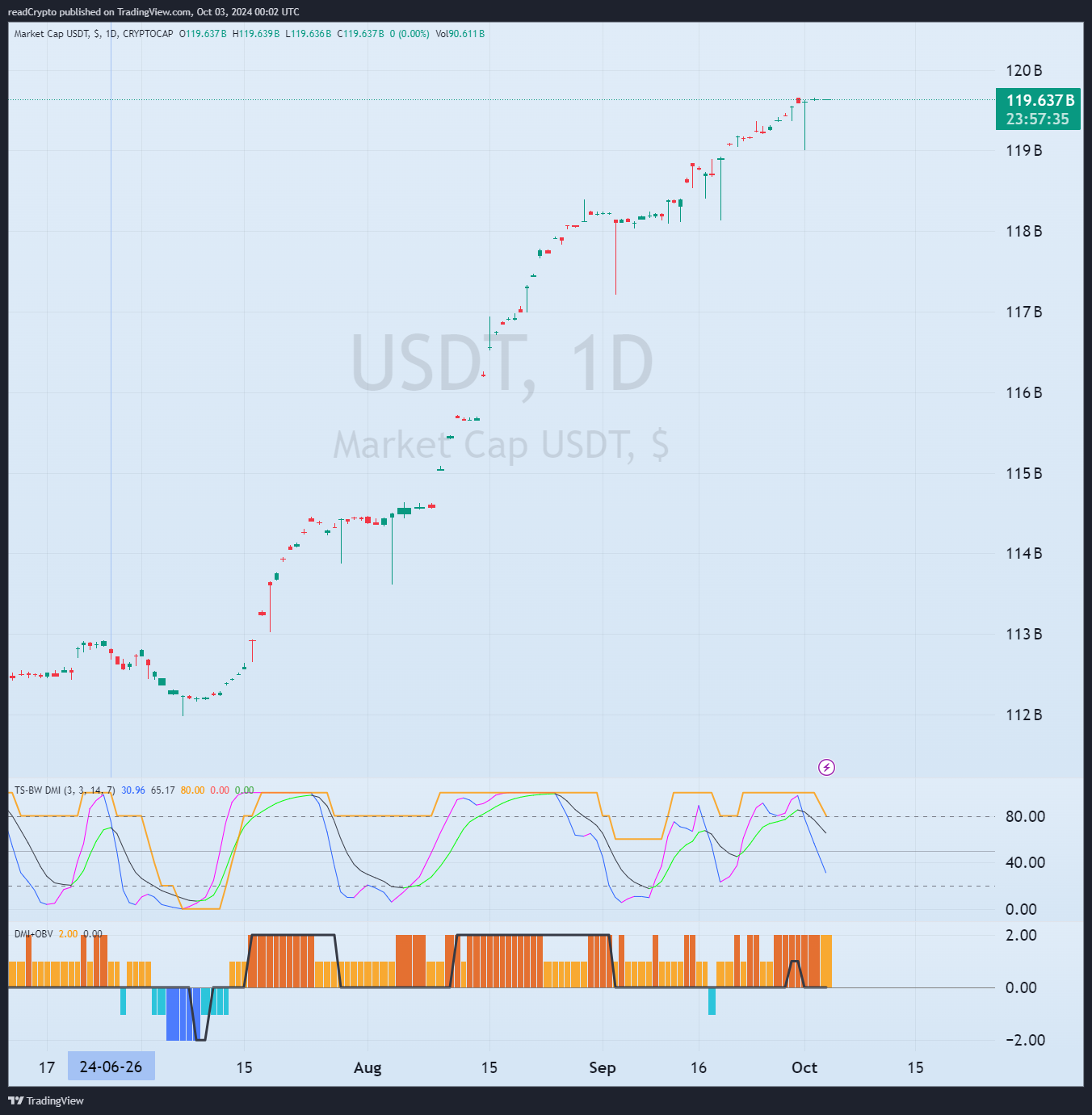The width and height of the screenshot is (1092, 1115).
Task: Click the readCrypto published header text
Action: coord(153,11)
